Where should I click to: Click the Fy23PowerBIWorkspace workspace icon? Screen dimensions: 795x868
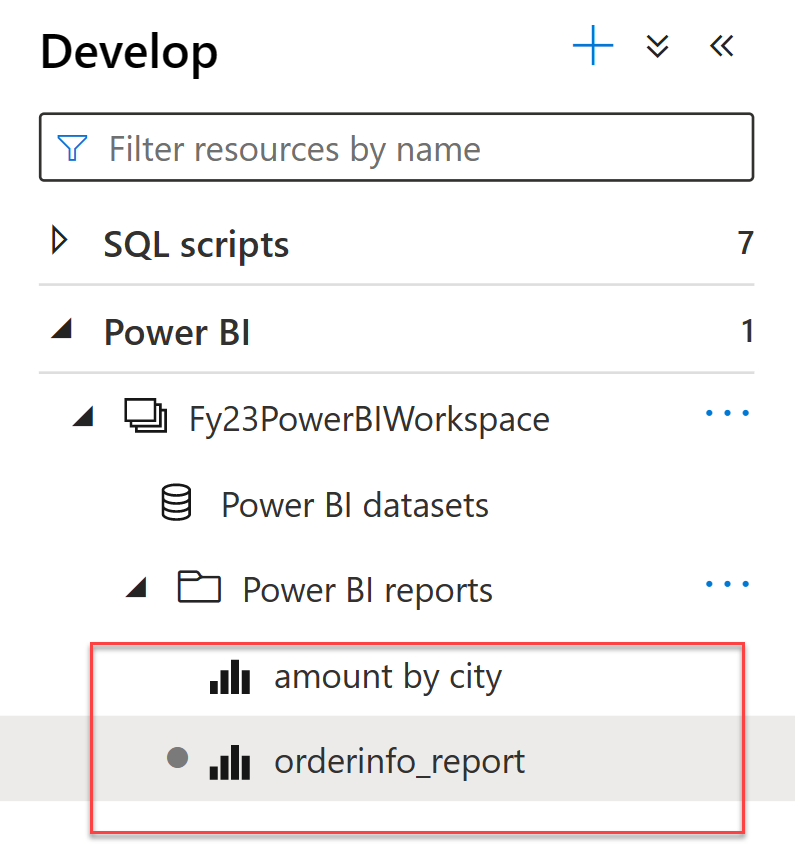point(146,416)
